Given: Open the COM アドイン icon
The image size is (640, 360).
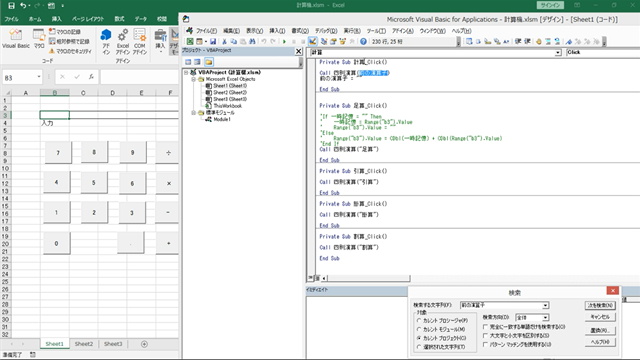Looking at the screenshot, I should pos(140,41).
